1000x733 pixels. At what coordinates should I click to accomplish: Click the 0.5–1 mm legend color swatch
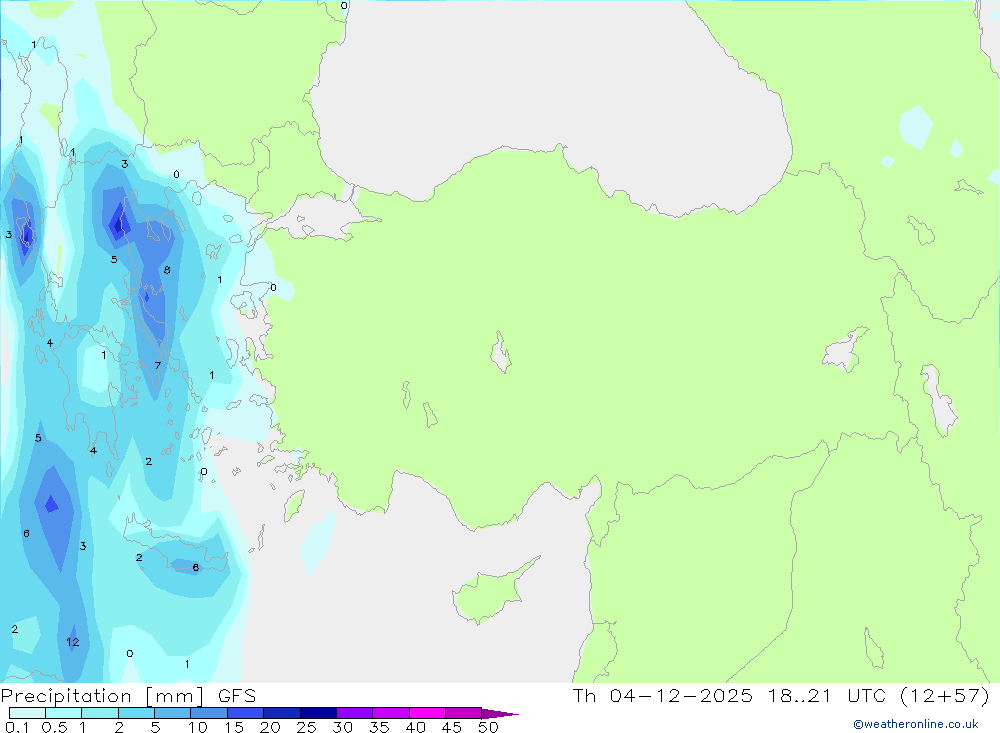pos(63,713)
